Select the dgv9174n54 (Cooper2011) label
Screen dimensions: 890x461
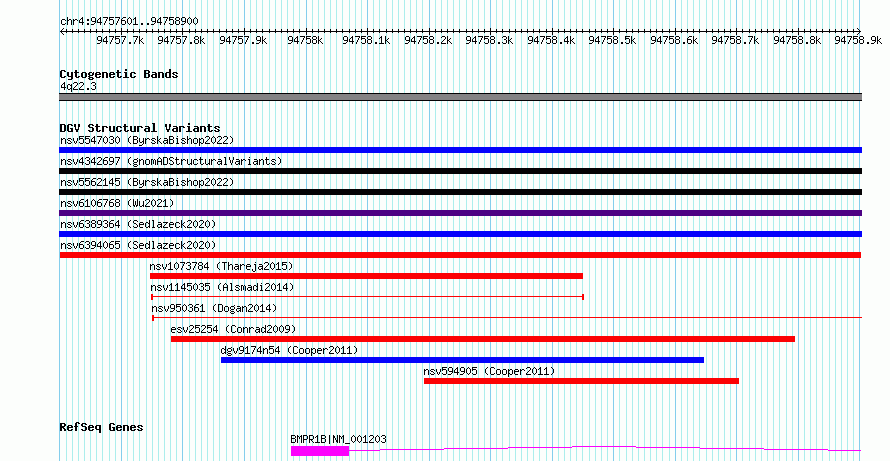(289, 350)
